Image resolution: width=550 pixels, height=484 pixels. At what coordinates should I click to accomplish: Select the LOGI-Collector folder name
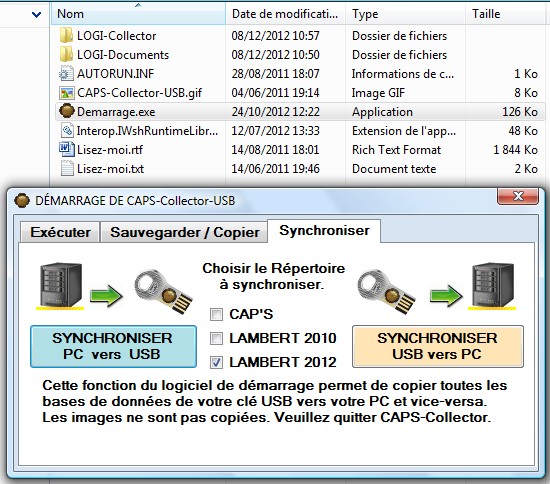116,36
